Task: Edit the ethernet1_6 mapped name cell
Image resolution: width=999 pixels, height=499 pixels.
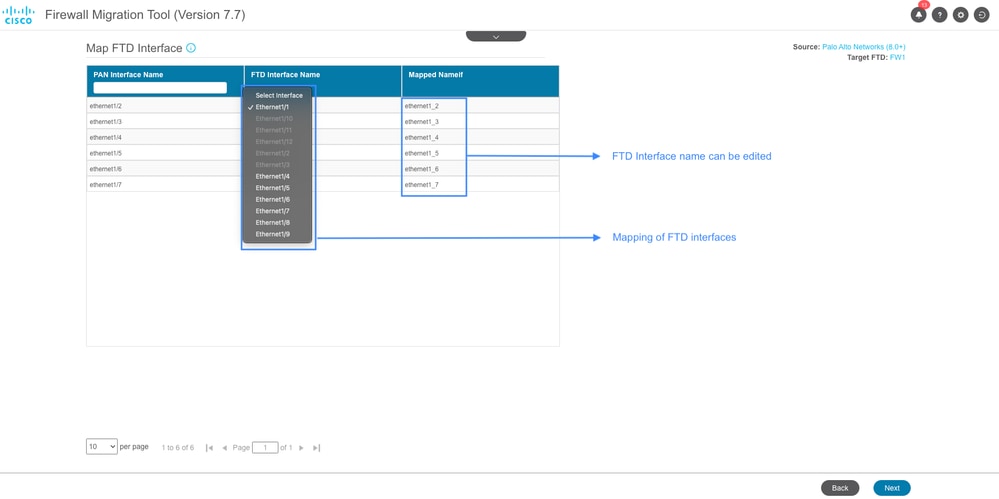Action: click(480, 169)
